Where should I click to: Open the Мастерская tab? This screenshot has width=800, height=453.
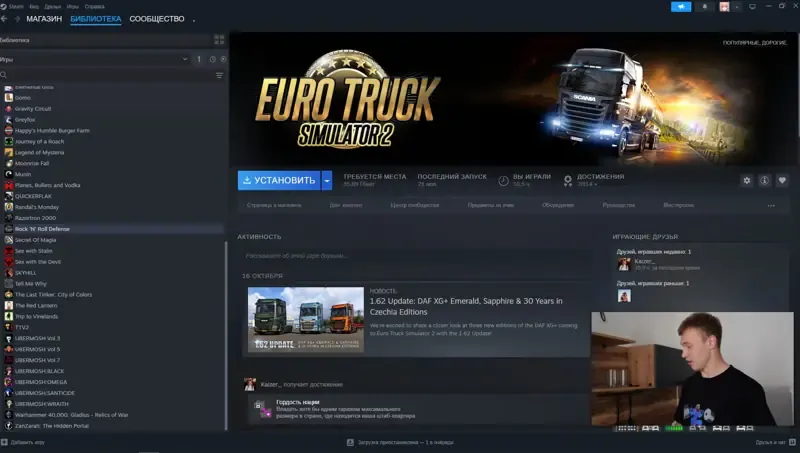click(679, 205)
